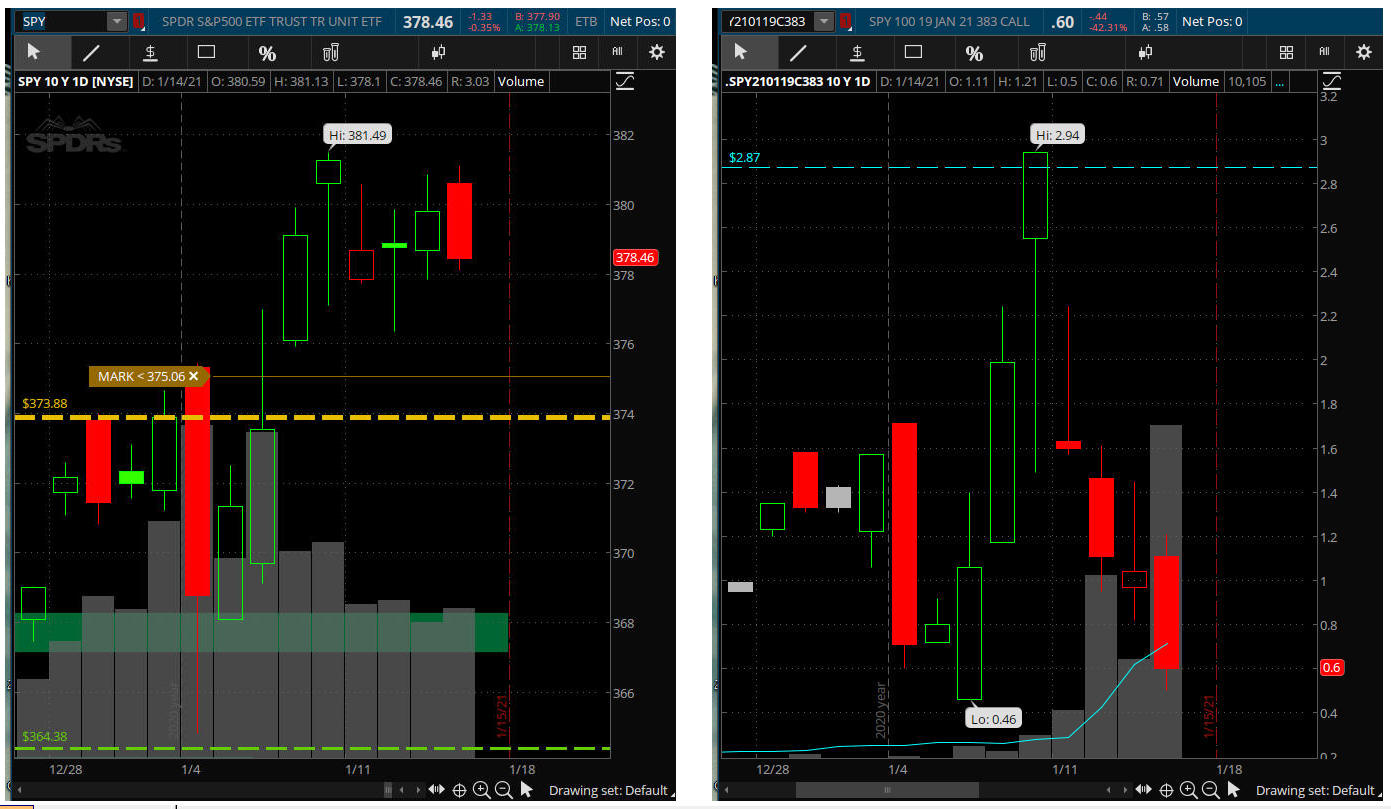Click the horizontal expand arrows below SPY chart

tap(437, 790)
